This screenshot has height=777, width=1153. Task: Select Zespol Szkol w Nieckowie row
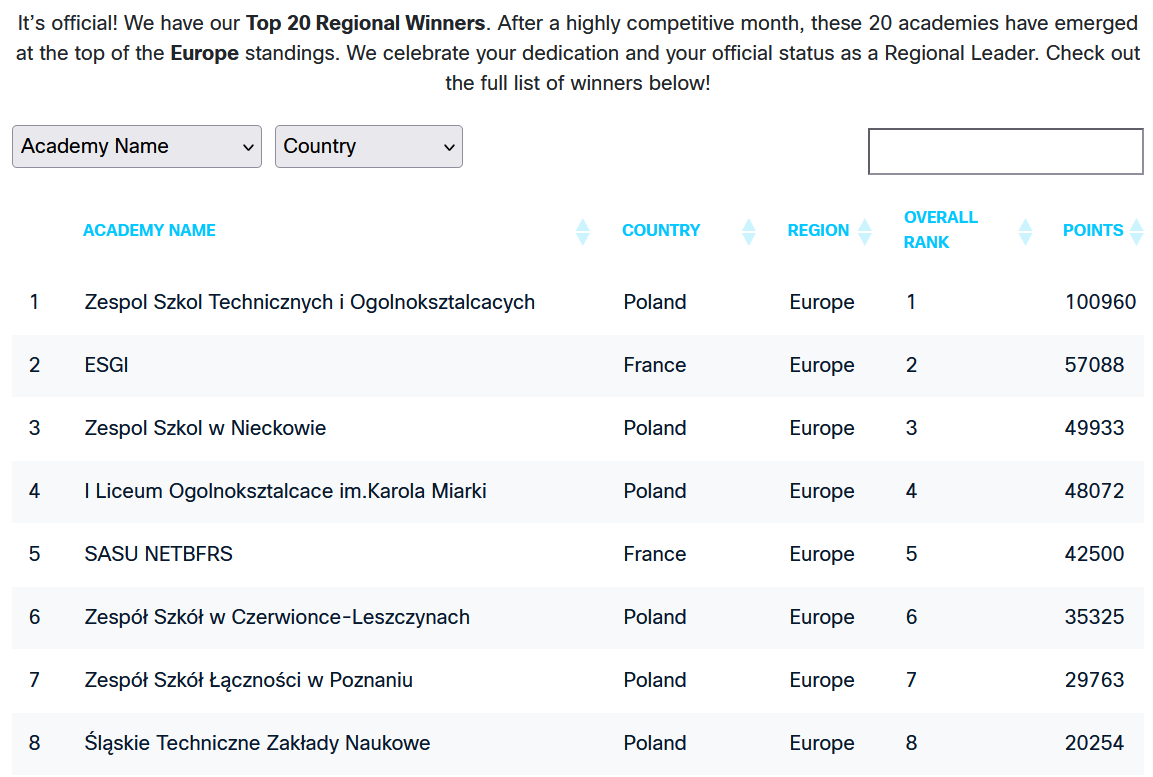pyautogui.click(x=205, y=428)
